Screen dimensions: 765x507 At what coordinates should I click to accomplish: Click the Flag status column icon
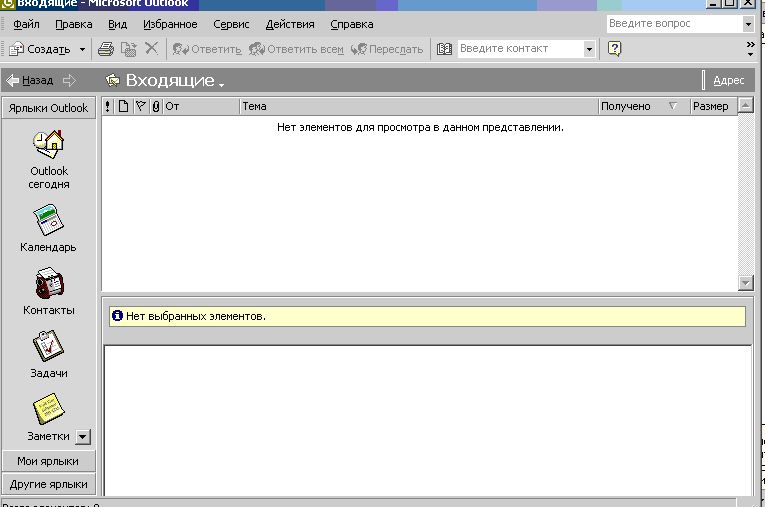tap(141, 106)
